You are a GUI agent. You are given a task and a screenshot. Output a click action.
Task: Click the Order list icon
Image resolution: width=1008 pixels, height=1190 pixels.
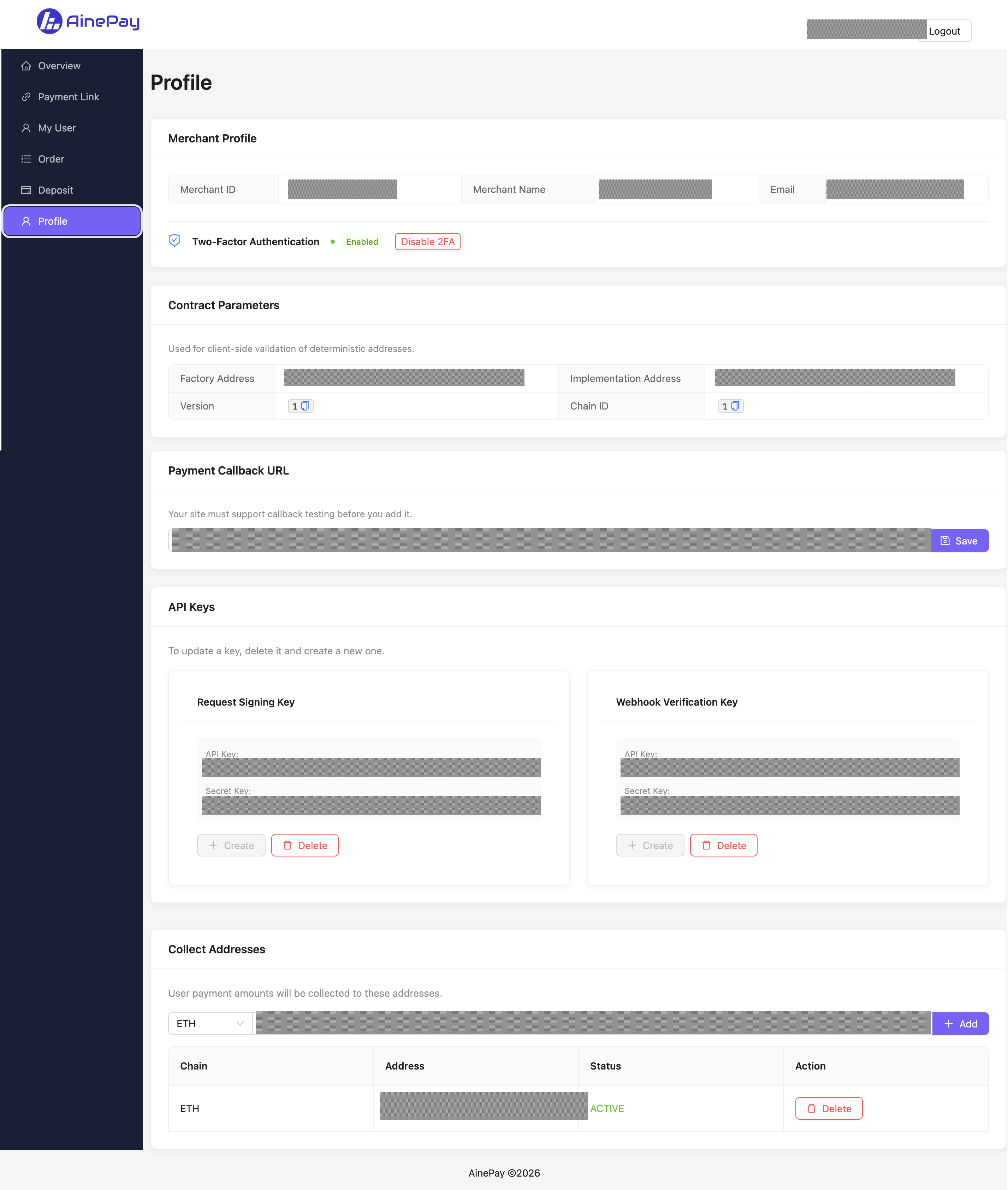tap(26, 159)
